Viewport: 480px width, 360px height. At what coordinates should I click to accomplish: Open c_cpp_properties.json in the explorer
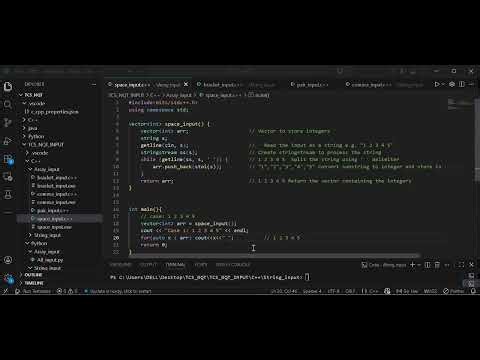point(54,112)
